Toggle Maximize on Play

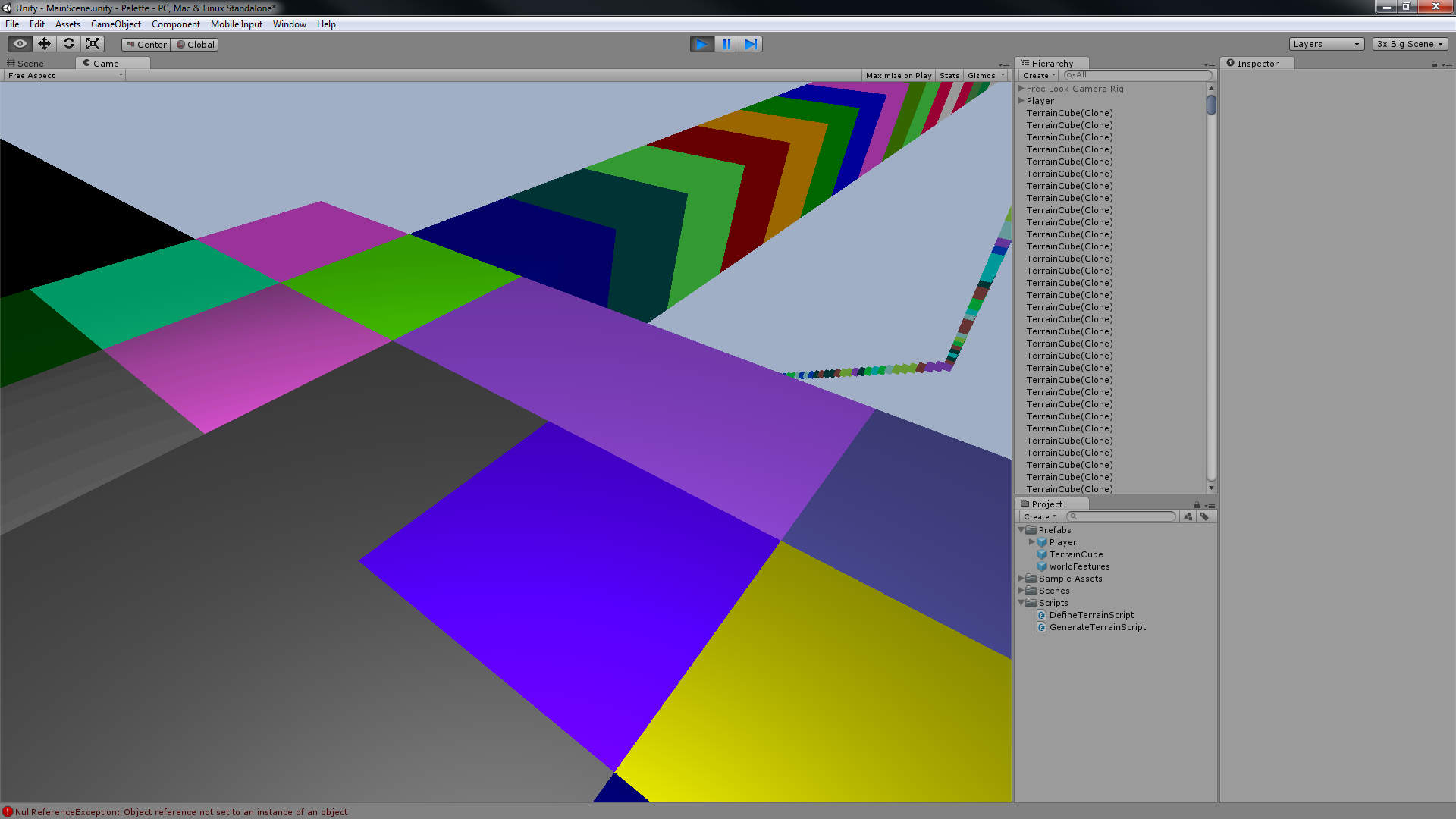899,76
